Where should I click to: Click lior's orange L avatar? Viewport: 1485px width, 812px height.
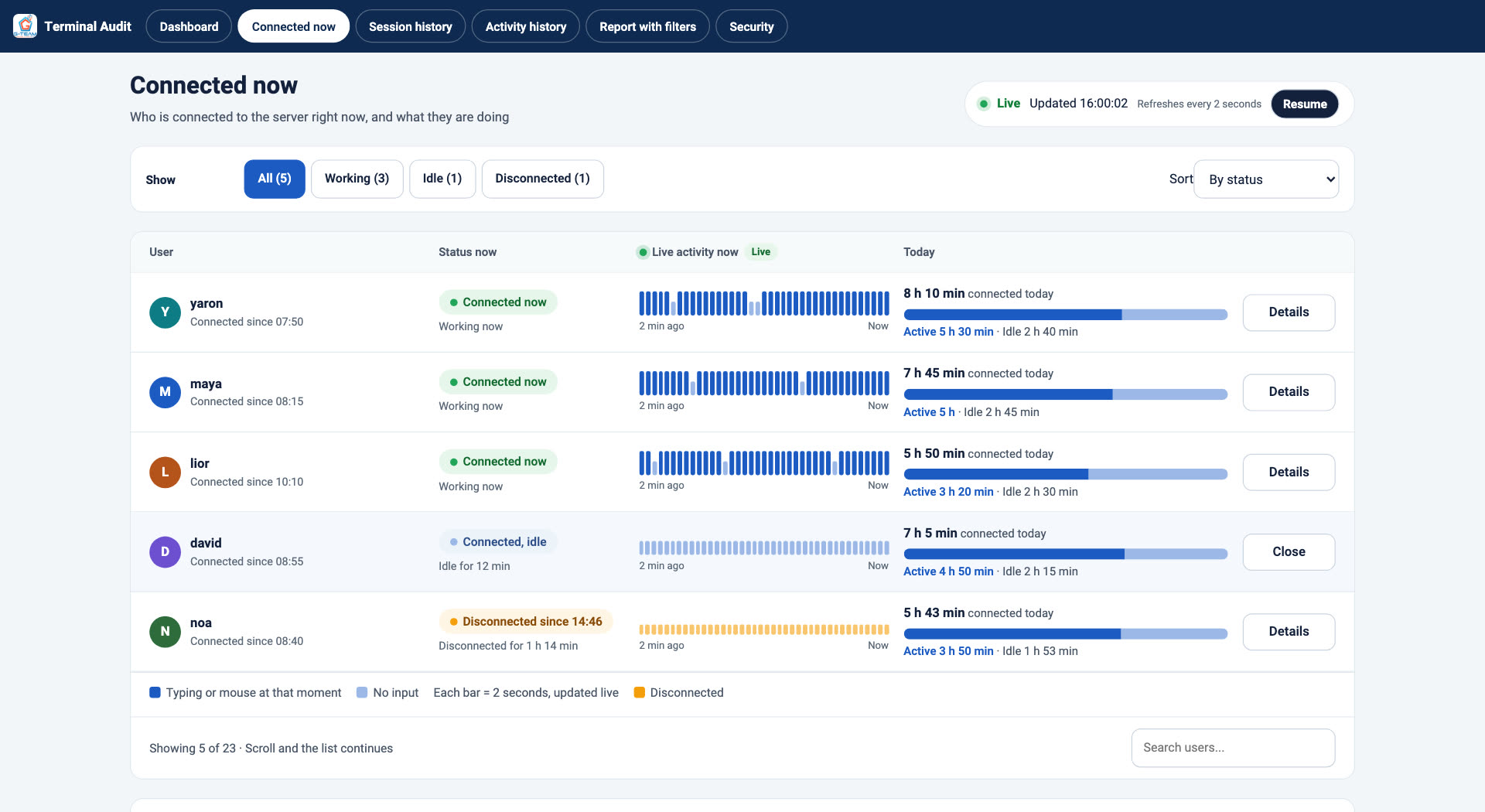click(165, 472)
